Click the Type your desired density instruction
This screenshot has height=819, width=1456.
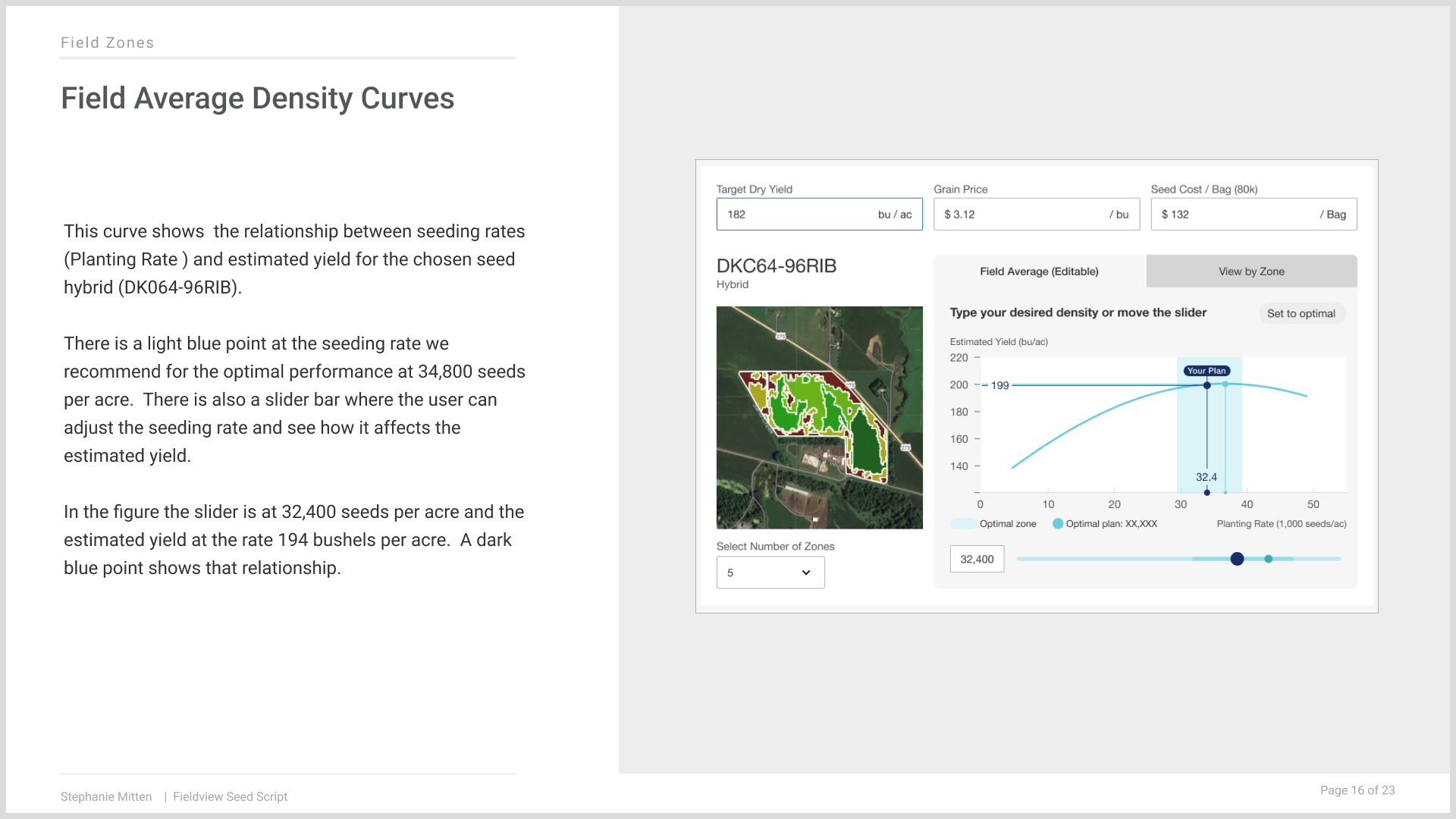coord(1078,312)
